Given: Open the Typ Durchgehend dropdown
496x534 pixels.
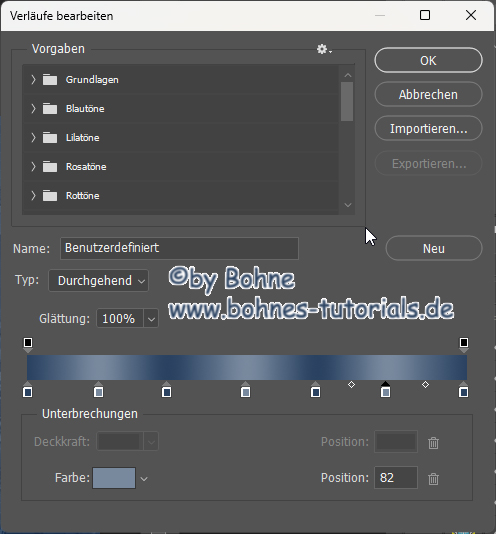Looking at the screenshot, I should (x=98, y=281).
